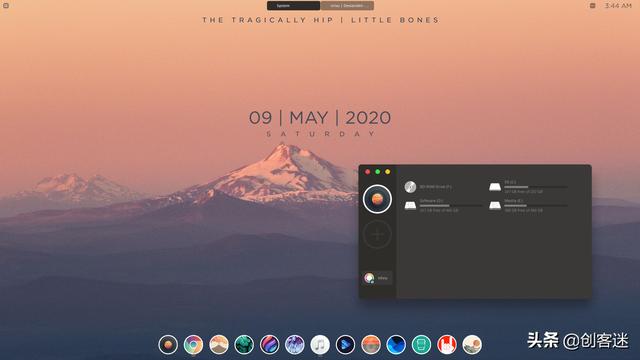Select the orange sun circle in window sidebar
Screen dimensions: 640x360
377,199
